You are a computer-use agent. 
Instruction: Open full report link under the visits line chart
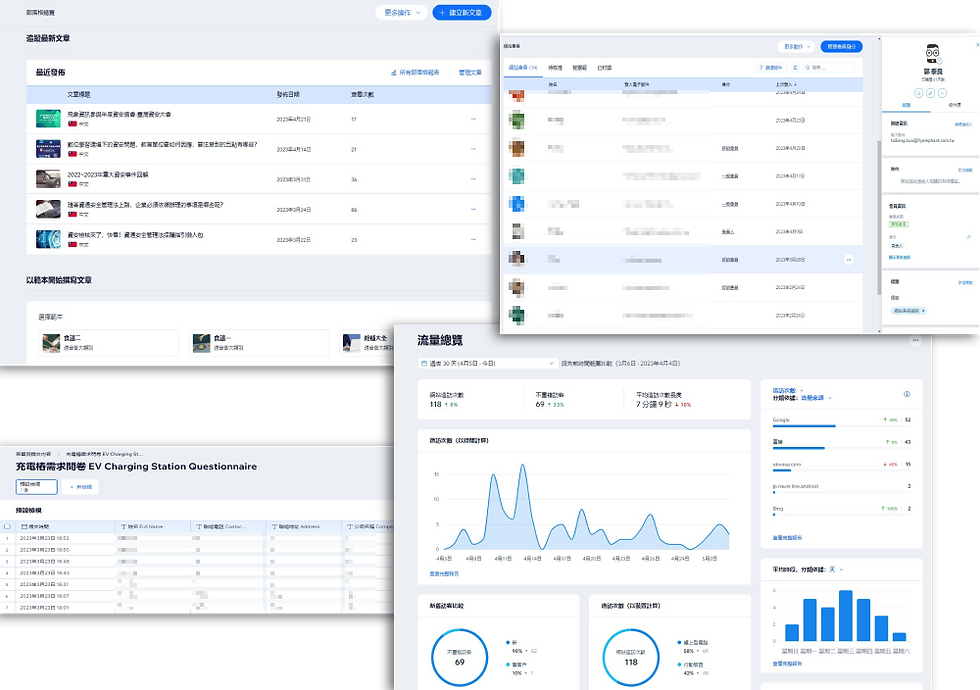click(444, 574)
